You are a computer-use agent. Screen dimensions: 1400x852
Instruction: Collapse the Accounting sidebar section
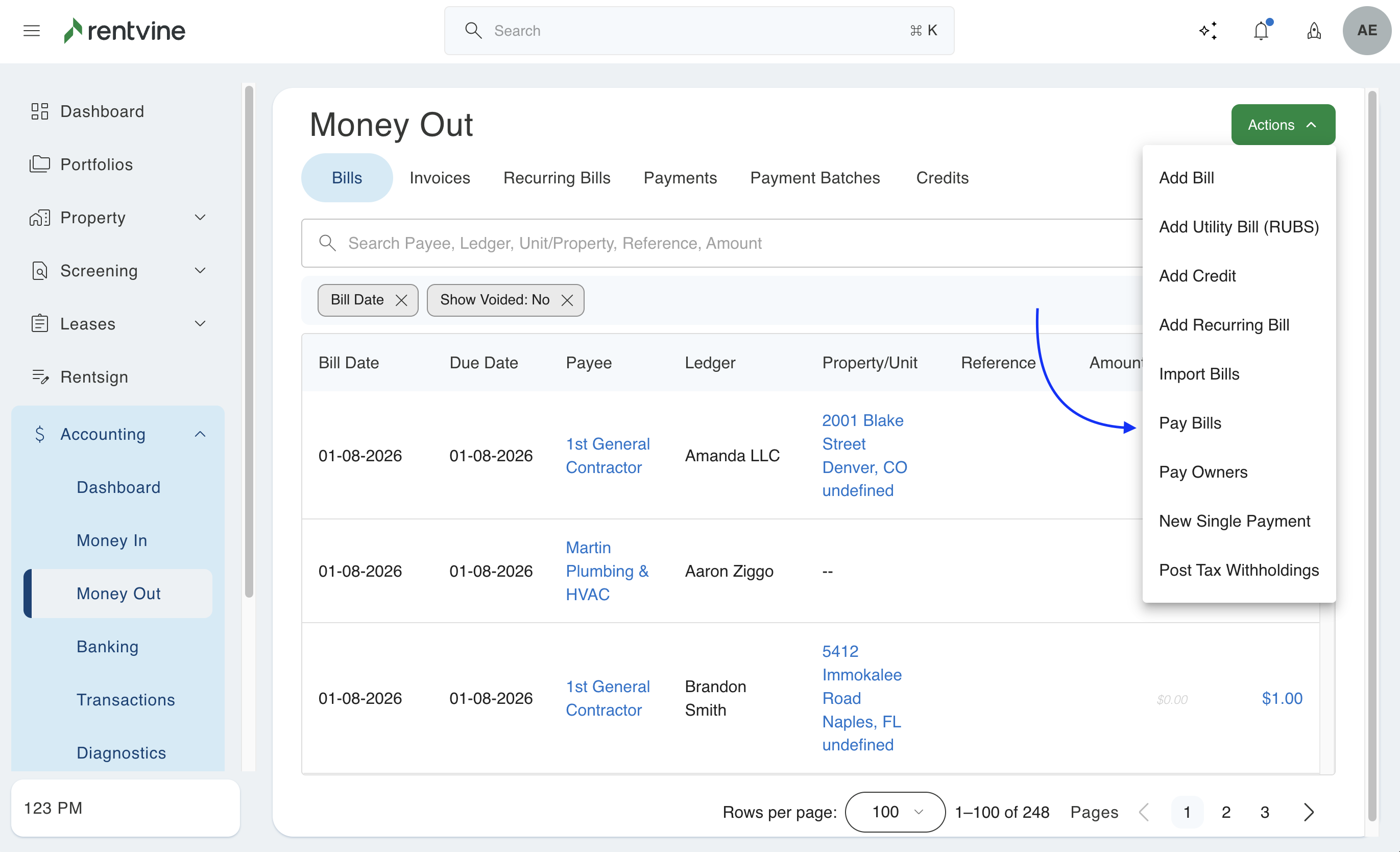pos(200,434)
